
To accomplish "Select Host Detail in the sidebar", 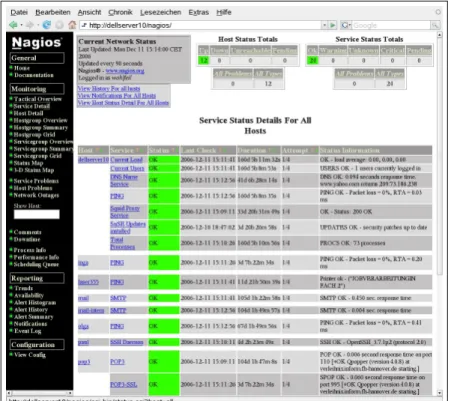I will click(x=28, y=113).
